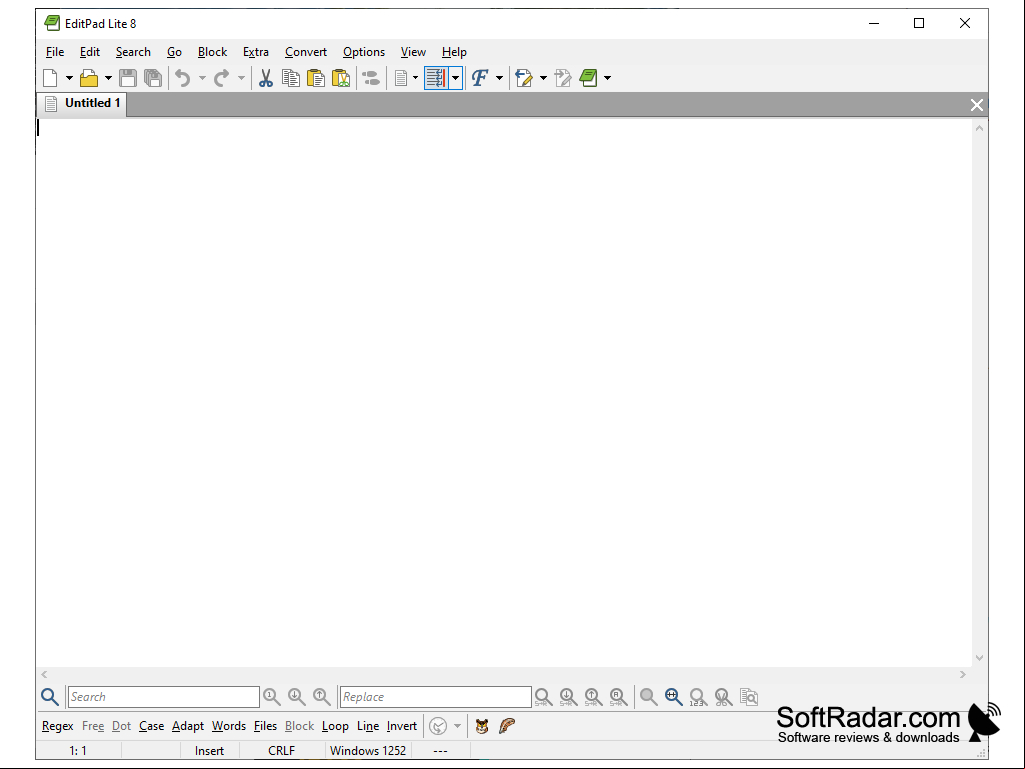
Task: Close the Untitled 1 tab with X
Action: [977, 105]
